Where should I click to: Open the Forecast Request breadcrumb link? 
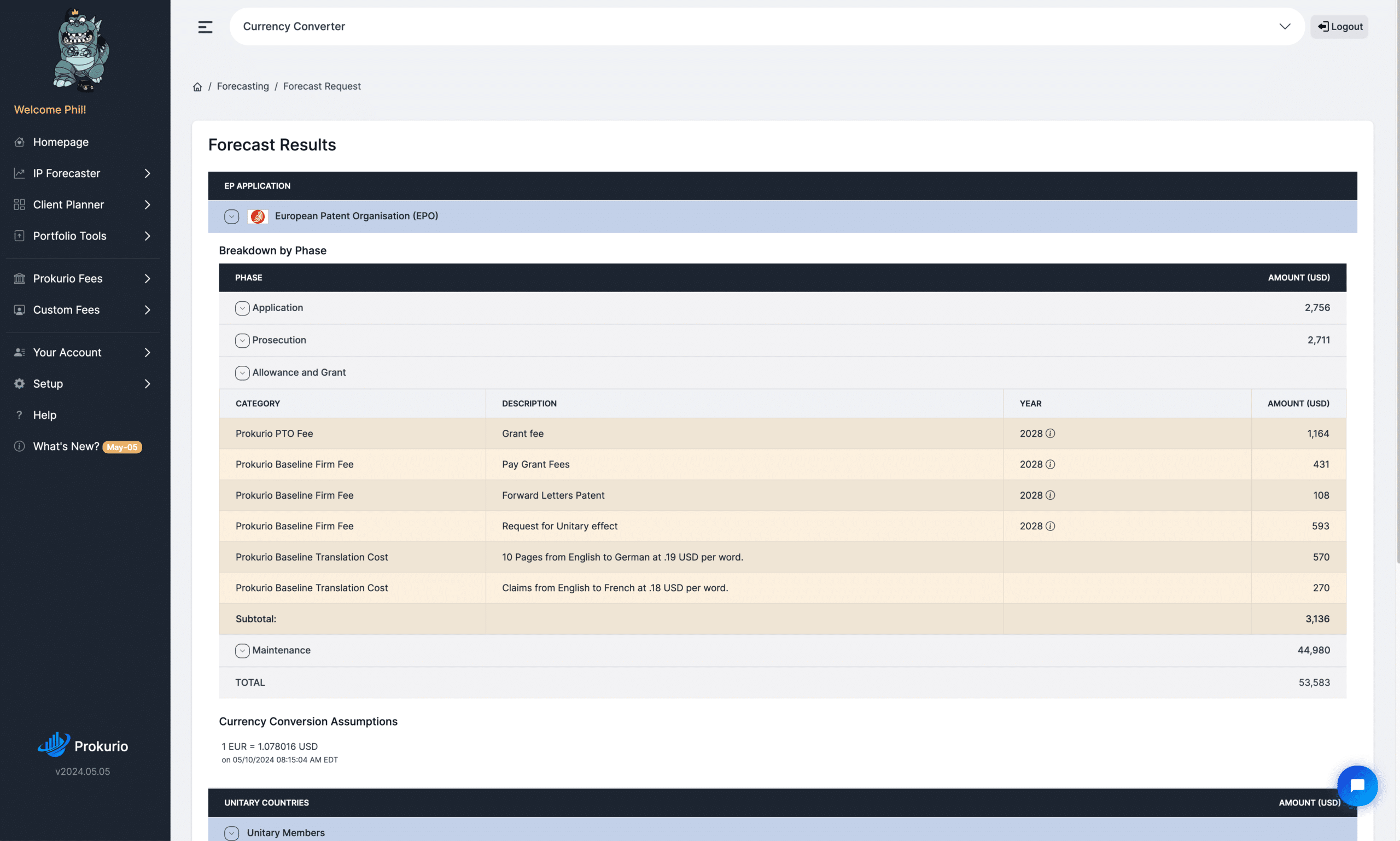click(322, 86)
